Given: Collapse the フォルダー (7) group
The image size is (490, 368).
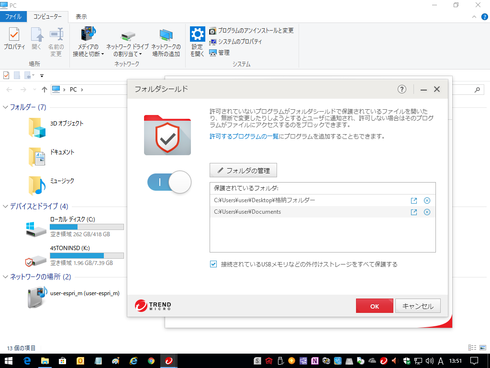Looking at the screenshot, I should coord(5,107).
